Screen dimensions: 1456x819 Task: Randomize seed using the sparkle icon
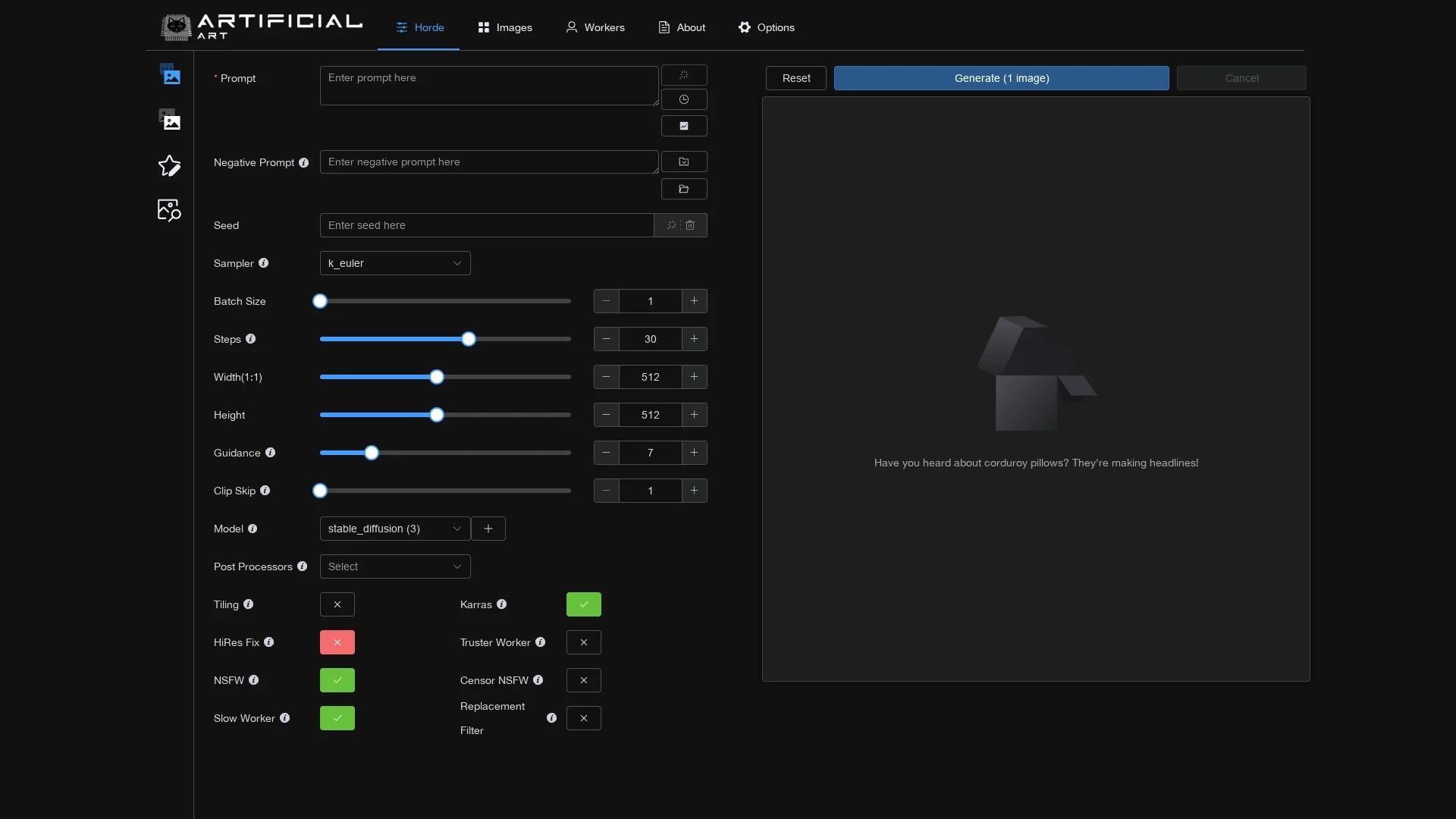(x=671, y=225)
